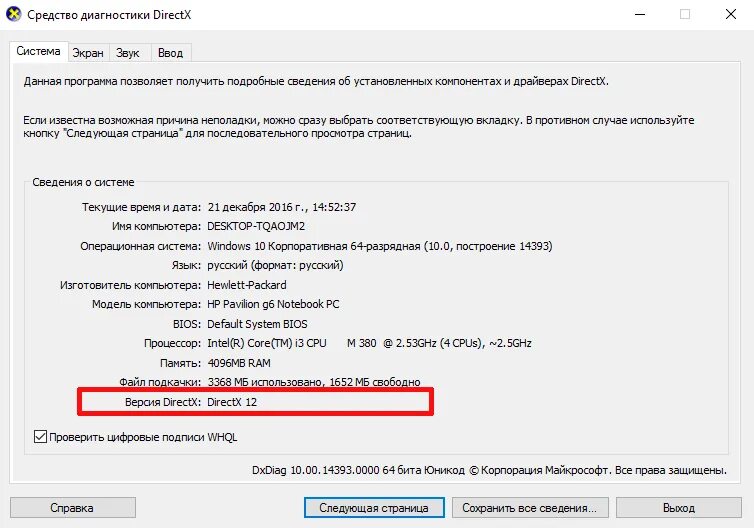The width and height of the screenshot is (754, 528).
Task: Click the manufacturer value Hewlett-Packard
Action: [247, 285]
